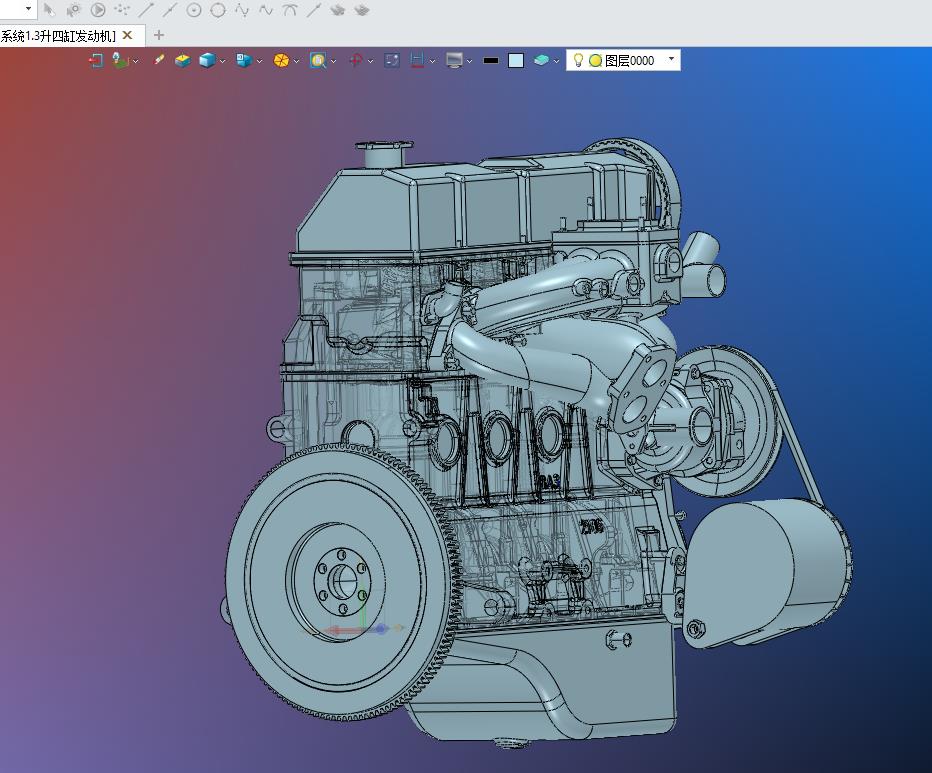Click the brush/pencil icon in view toolbar
932x773 pixels.
pos(159,61)
